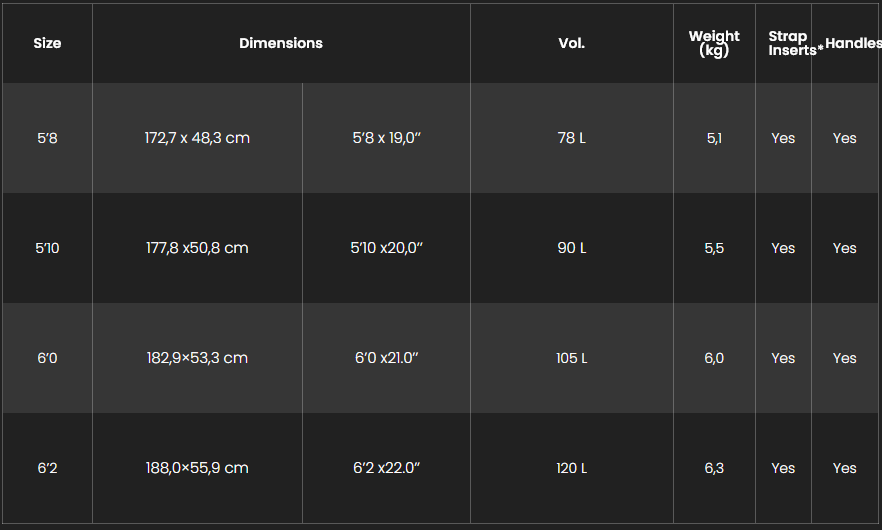
Task: Select the Vol. column header
Action: click(x=572, y=43)
